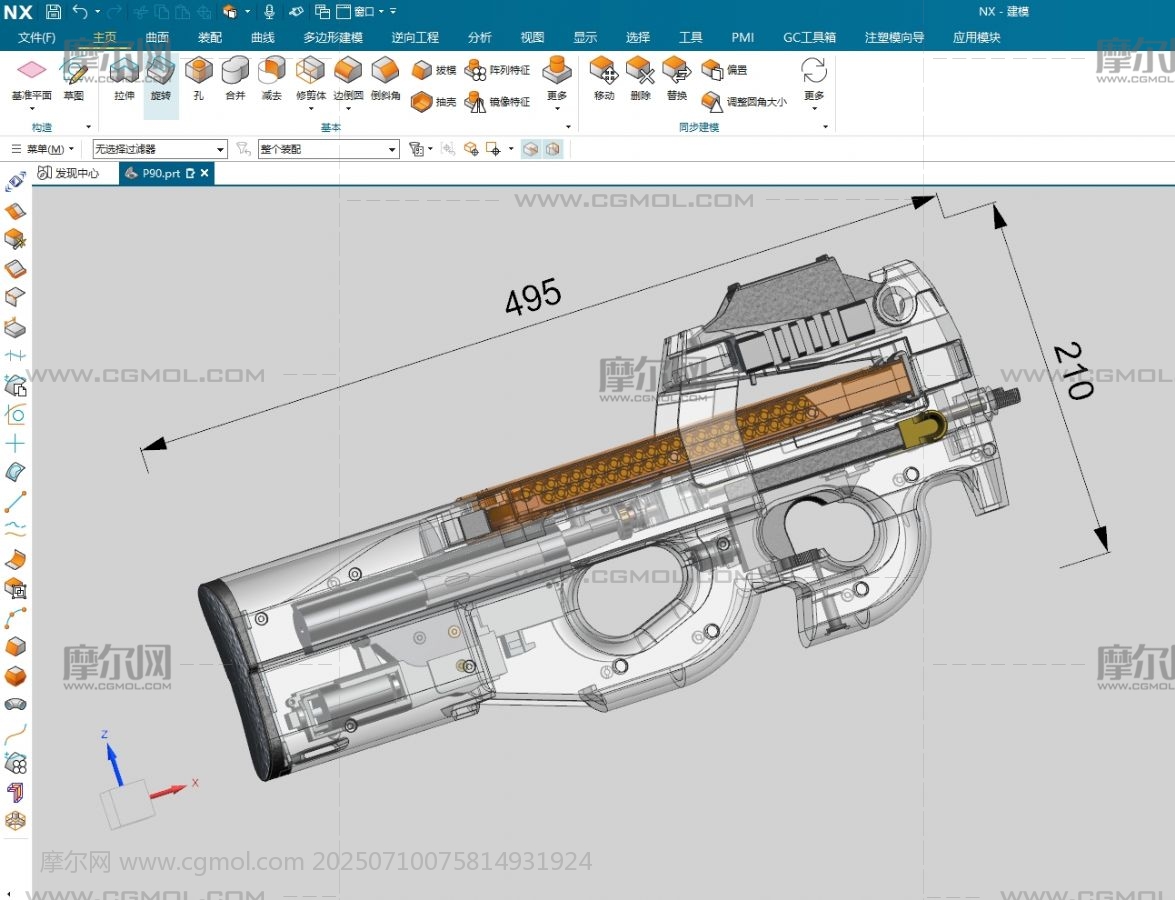Close the P90.prt document tab
This screenshot has height=900, width=1175.
point(205,173)
